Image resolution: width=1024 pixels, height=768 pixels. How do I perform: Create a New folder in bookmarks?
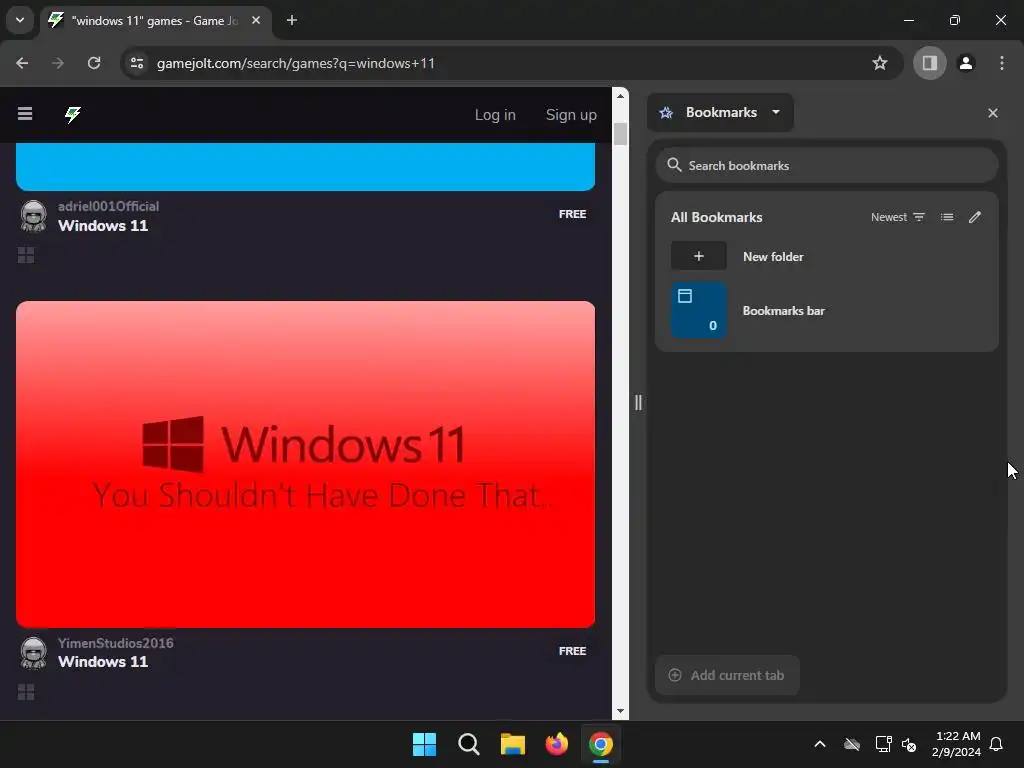tap(827, 256)
